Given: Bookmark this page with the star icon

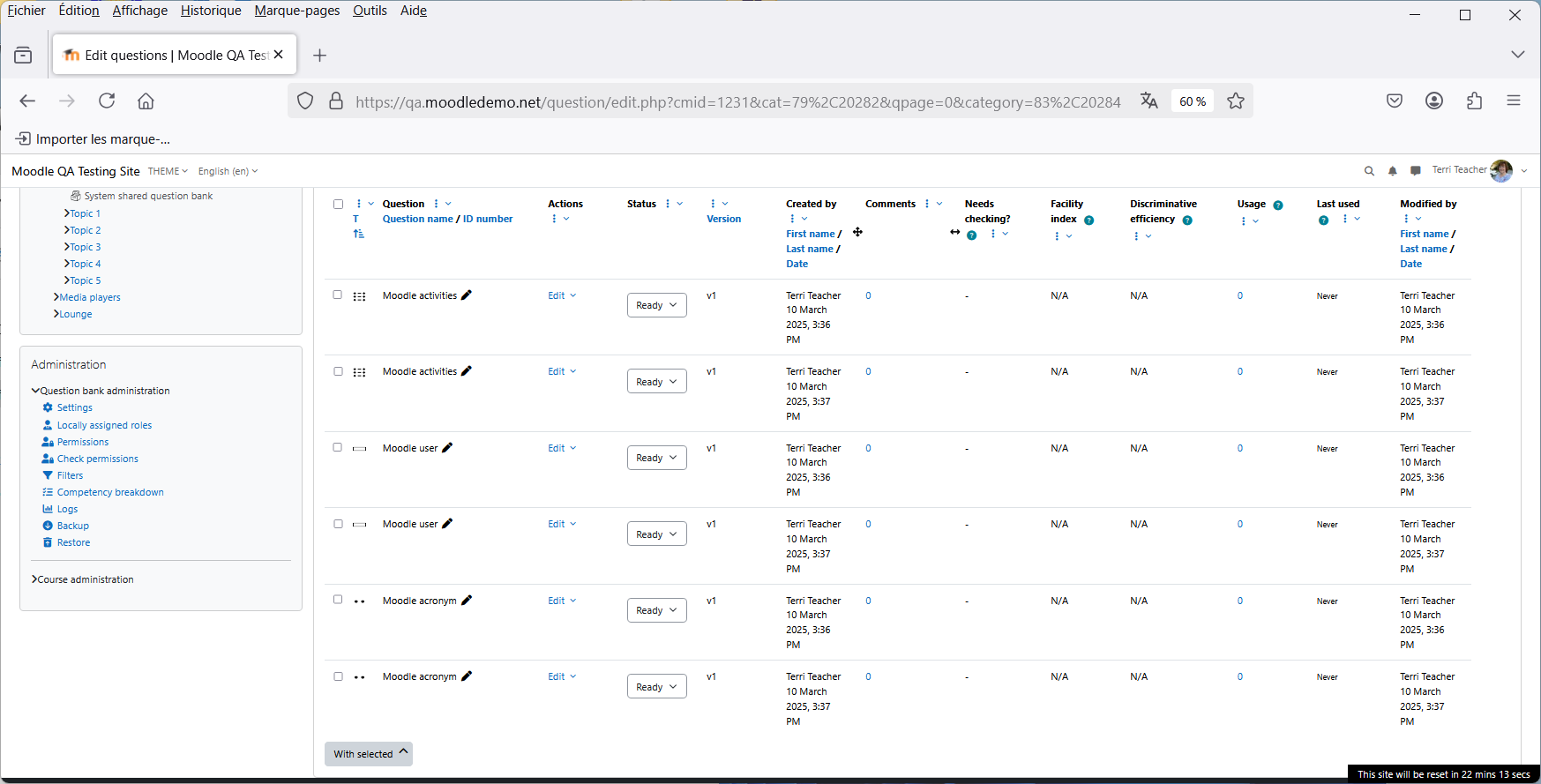Looking at the screenshot, I should coord(1236,101).
